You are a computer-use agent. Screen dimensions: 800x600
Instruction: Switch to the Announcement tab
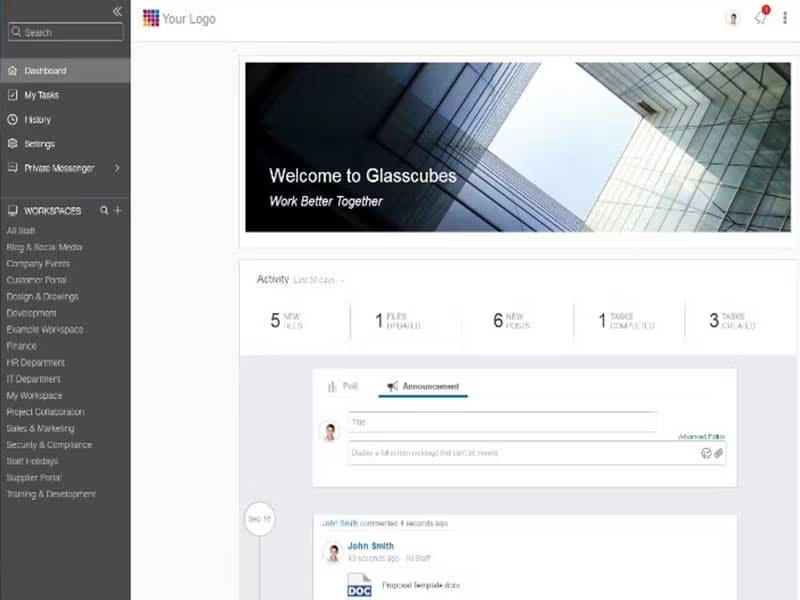click(423, 387)
